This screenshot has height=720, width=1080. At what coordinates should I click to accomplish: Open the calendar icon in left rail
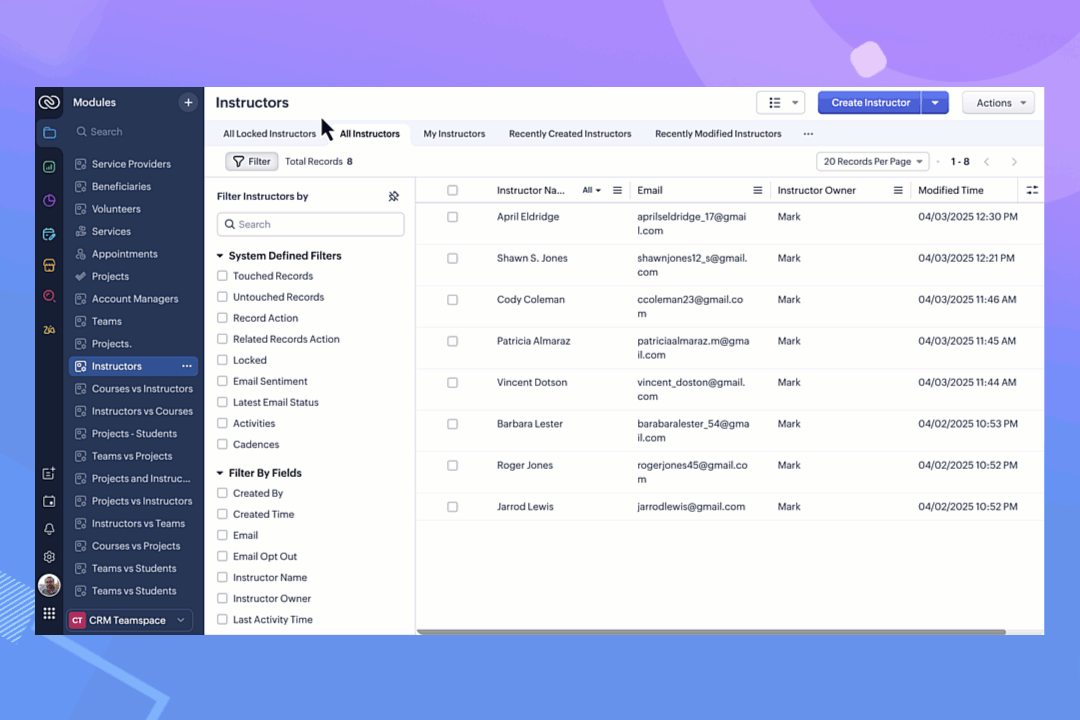49,501
